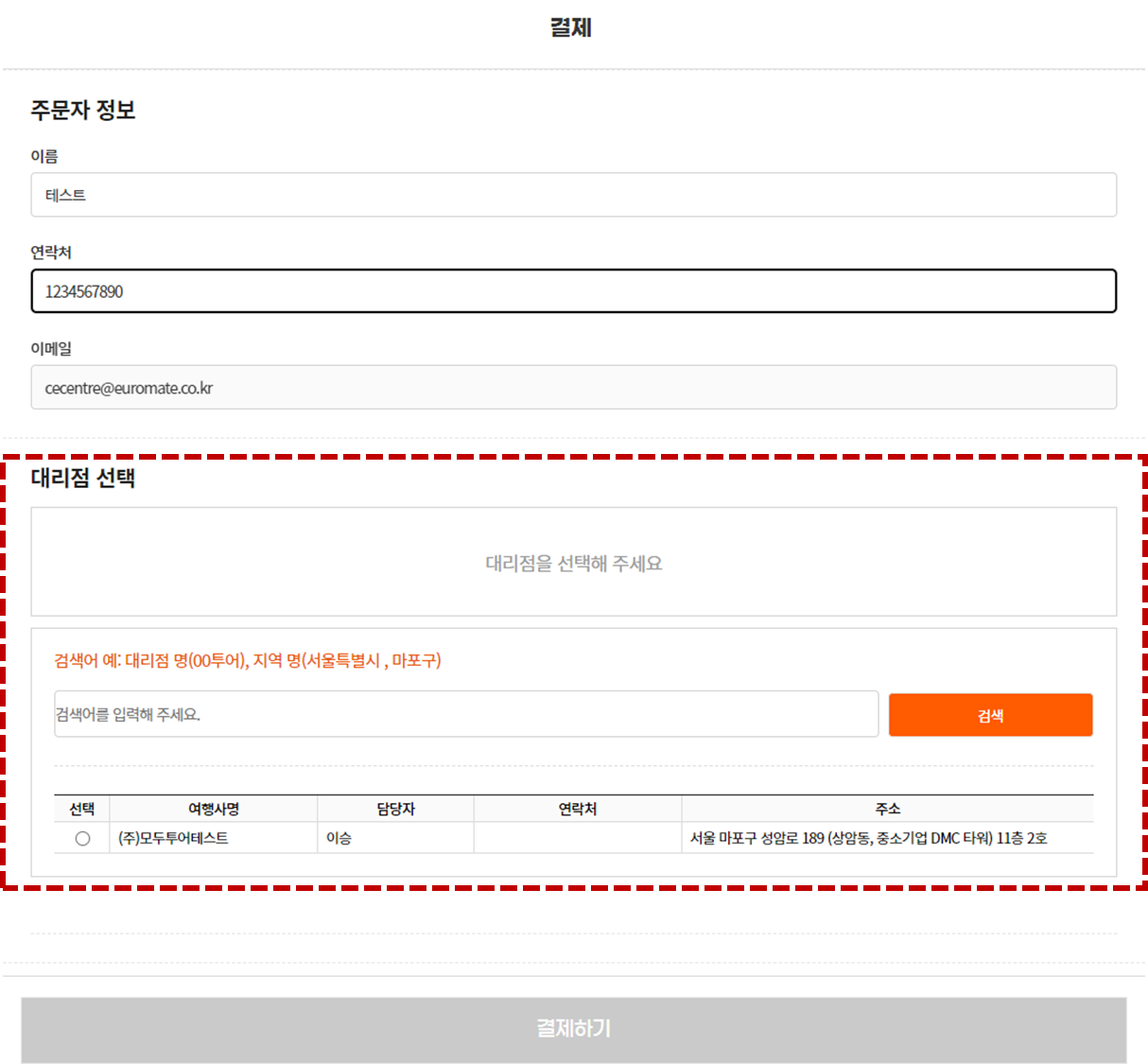
Task: Click the 이승 담당자 cell
Action: coord(395,838)
